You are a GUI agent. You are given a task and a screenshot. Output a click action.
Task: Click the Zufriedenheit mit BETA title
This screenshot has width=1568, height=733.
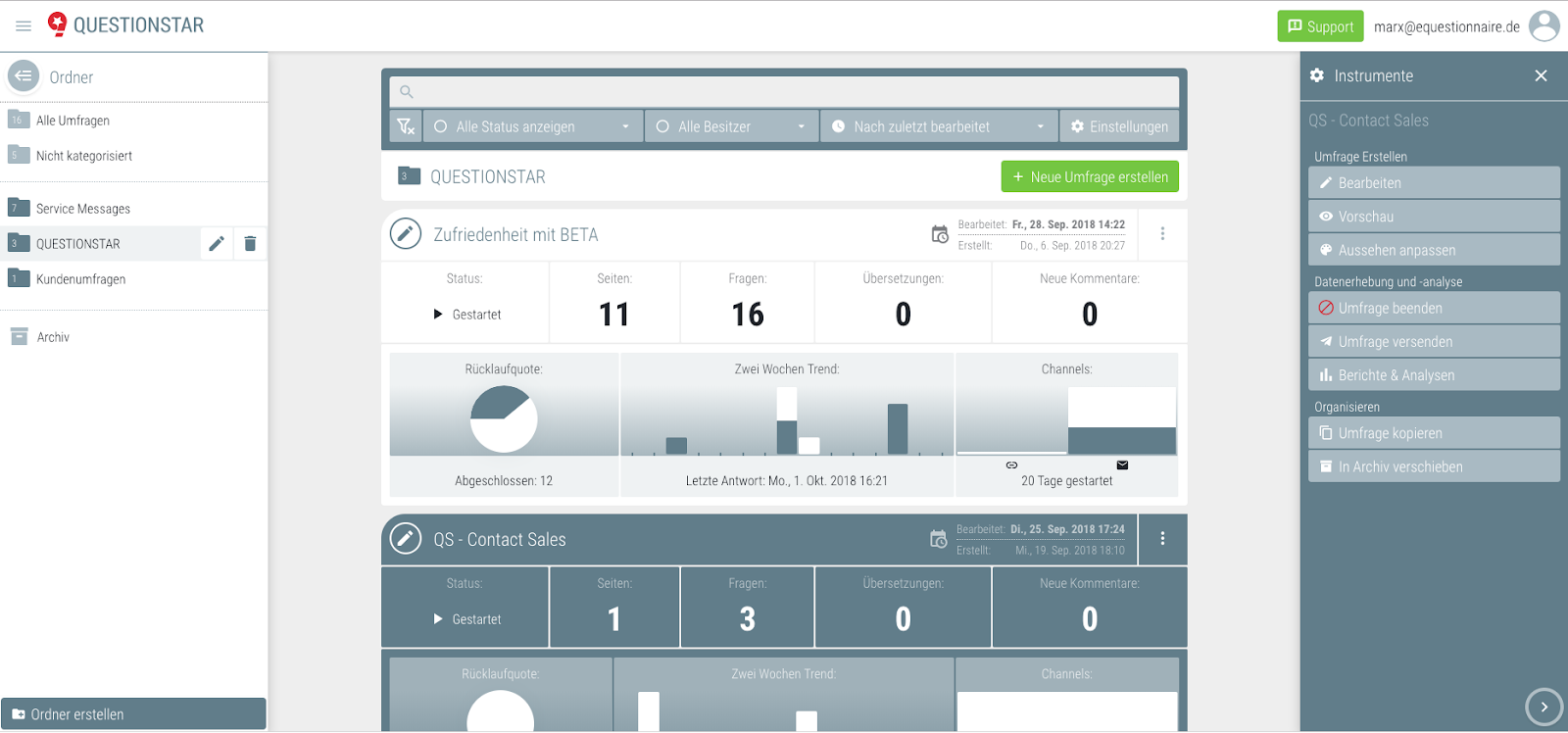(x=515, y=234)
